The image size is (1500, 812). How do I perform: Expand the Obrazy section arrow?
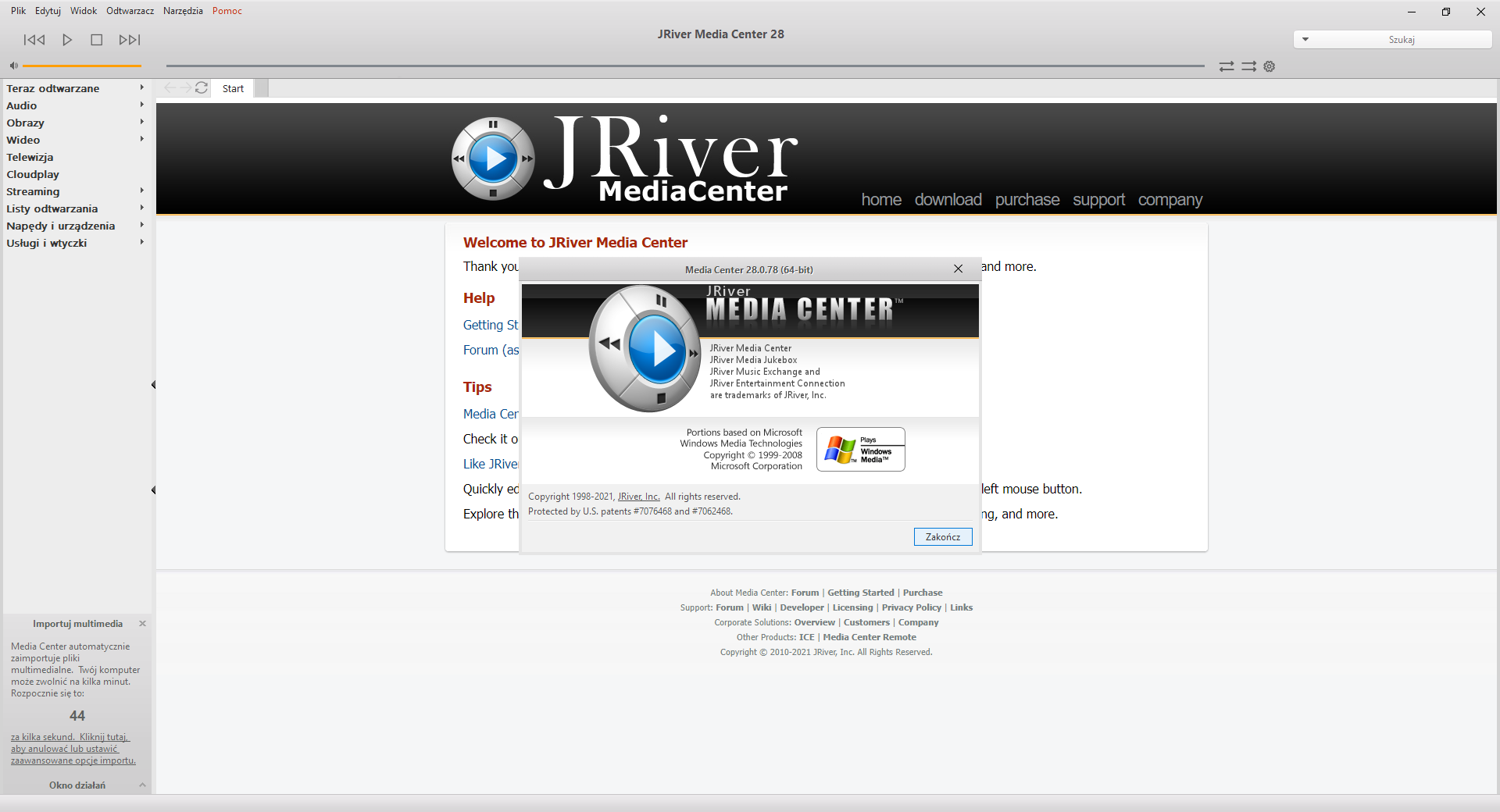pyautogui.click(x=141, y=122)
